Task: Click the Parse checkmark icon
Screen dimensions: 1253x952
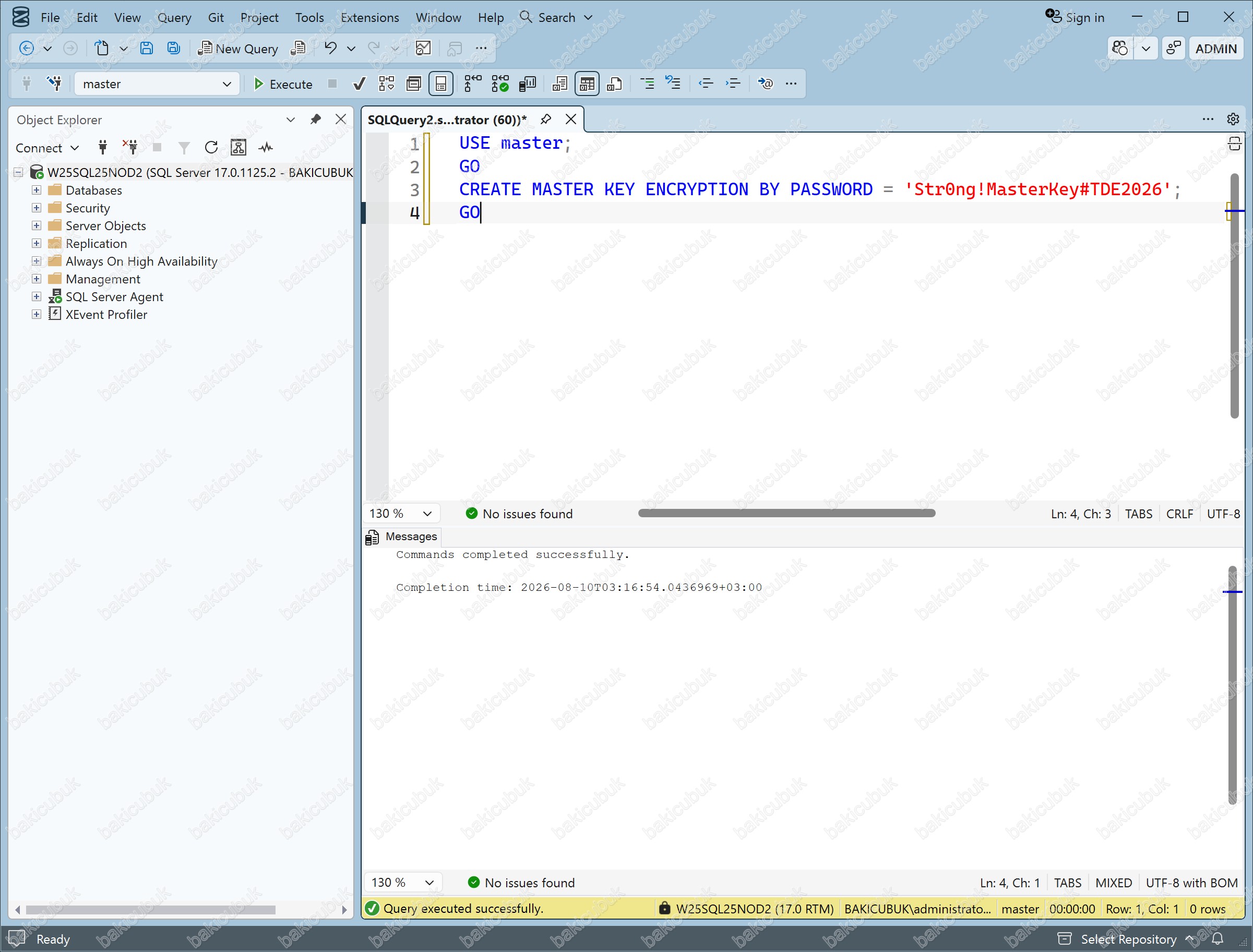Action: (359, 84)
